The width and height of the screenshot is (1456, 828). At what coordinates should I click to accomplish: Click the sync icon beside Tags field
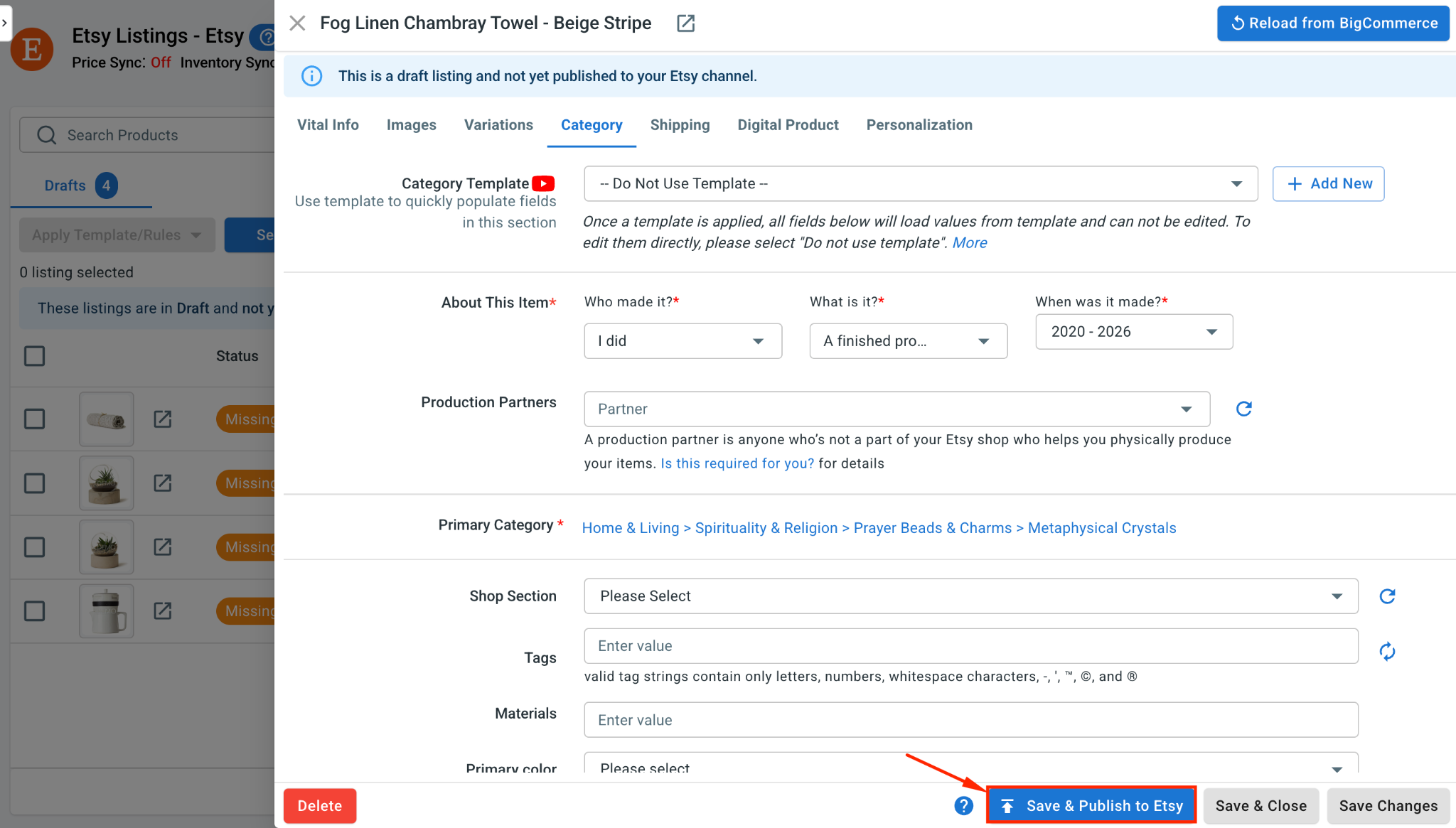[1387, 651]
